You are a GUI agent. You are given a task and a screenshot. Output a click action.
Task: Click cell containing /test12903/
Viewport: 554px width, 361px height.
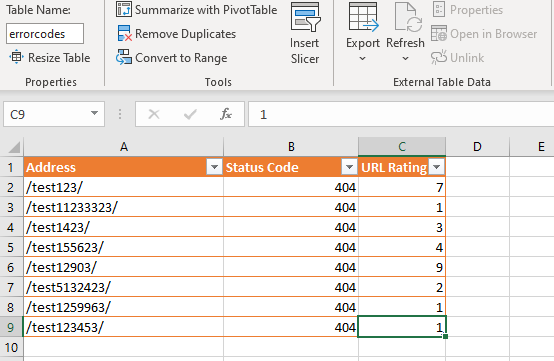click(x=124, y=267)
